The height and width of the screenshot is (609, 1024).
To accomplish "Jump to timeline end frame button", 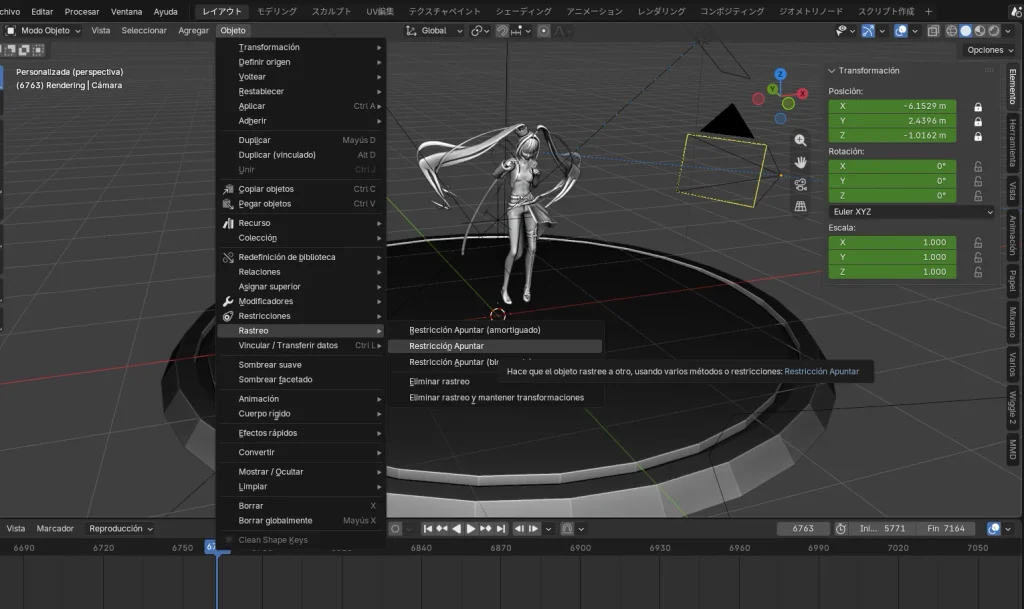I will 501,529.
